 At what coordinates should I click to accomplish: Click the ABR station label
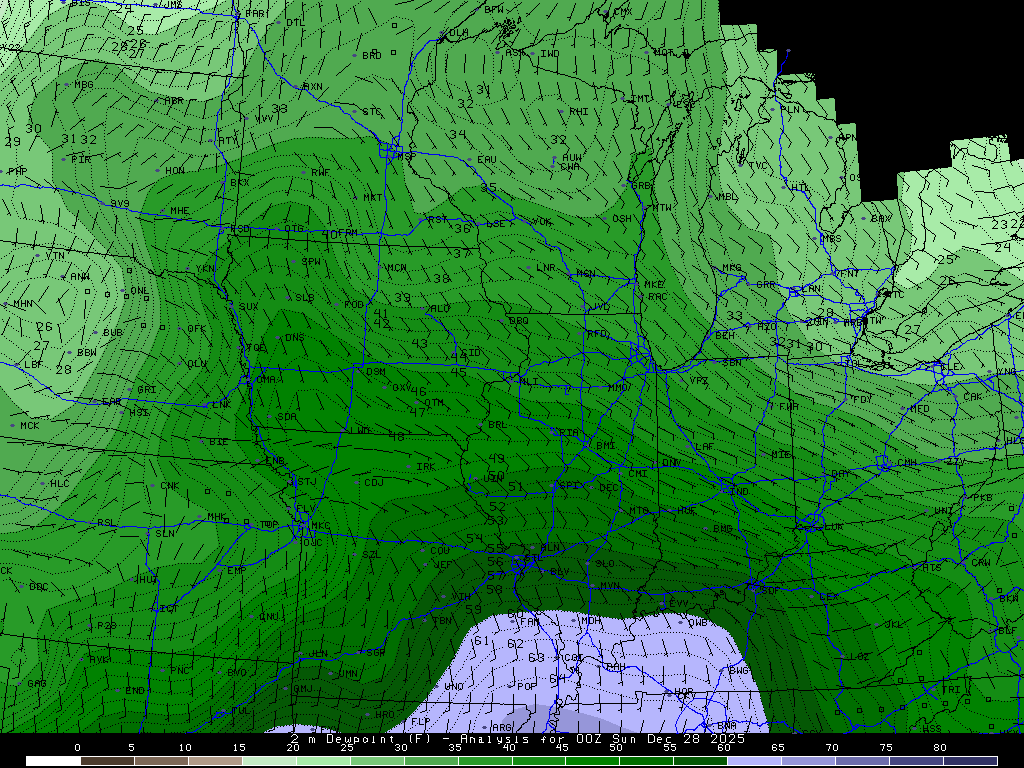(x=174, y=101)
